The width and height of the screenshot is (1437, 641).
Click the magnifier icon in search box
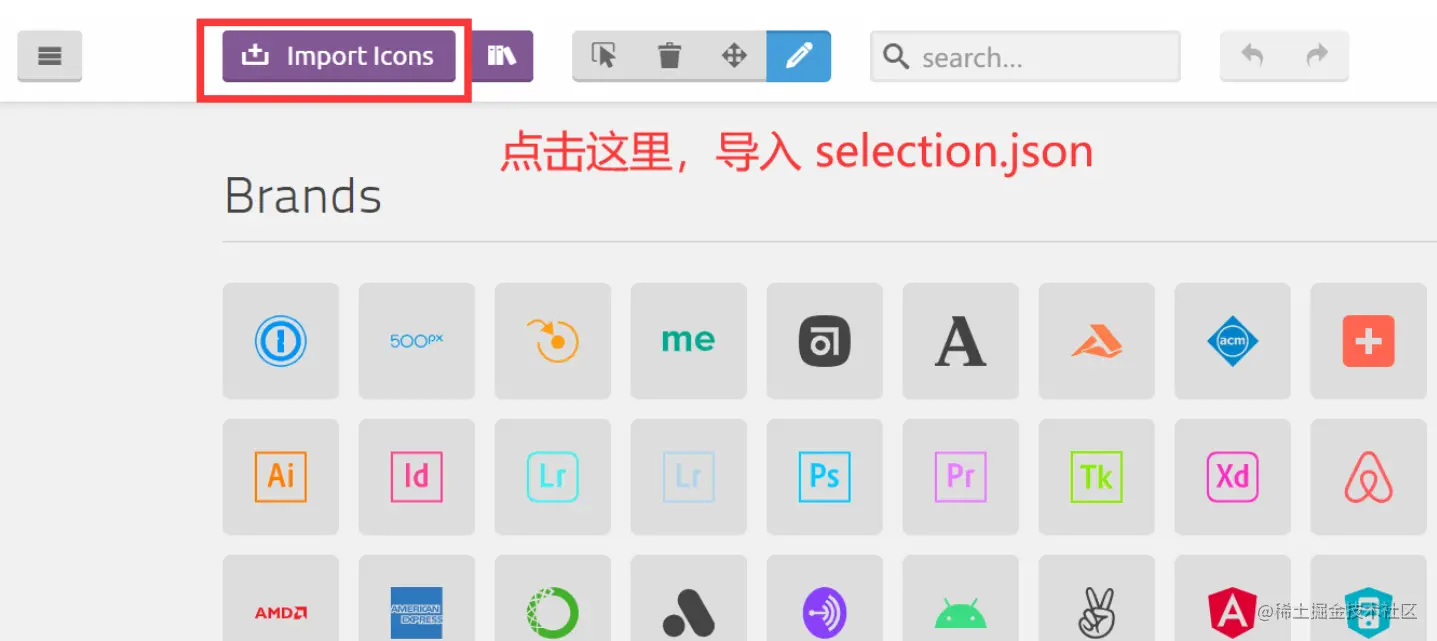[897, 57]
